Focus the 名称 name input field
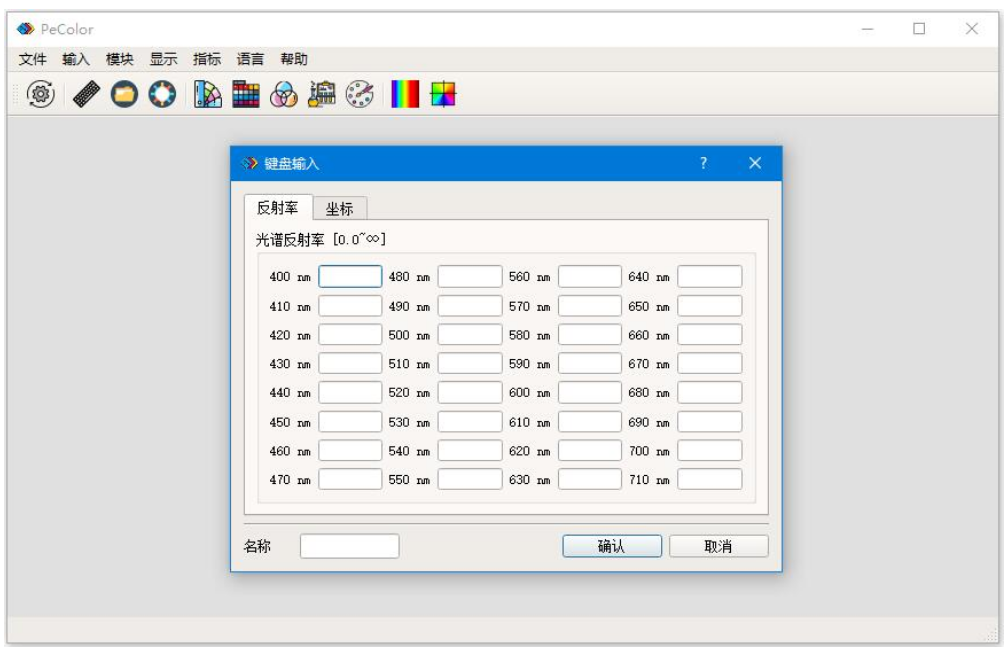Image resolution: width=1008 pixels, height=649 pixels. tap(349, 546)
